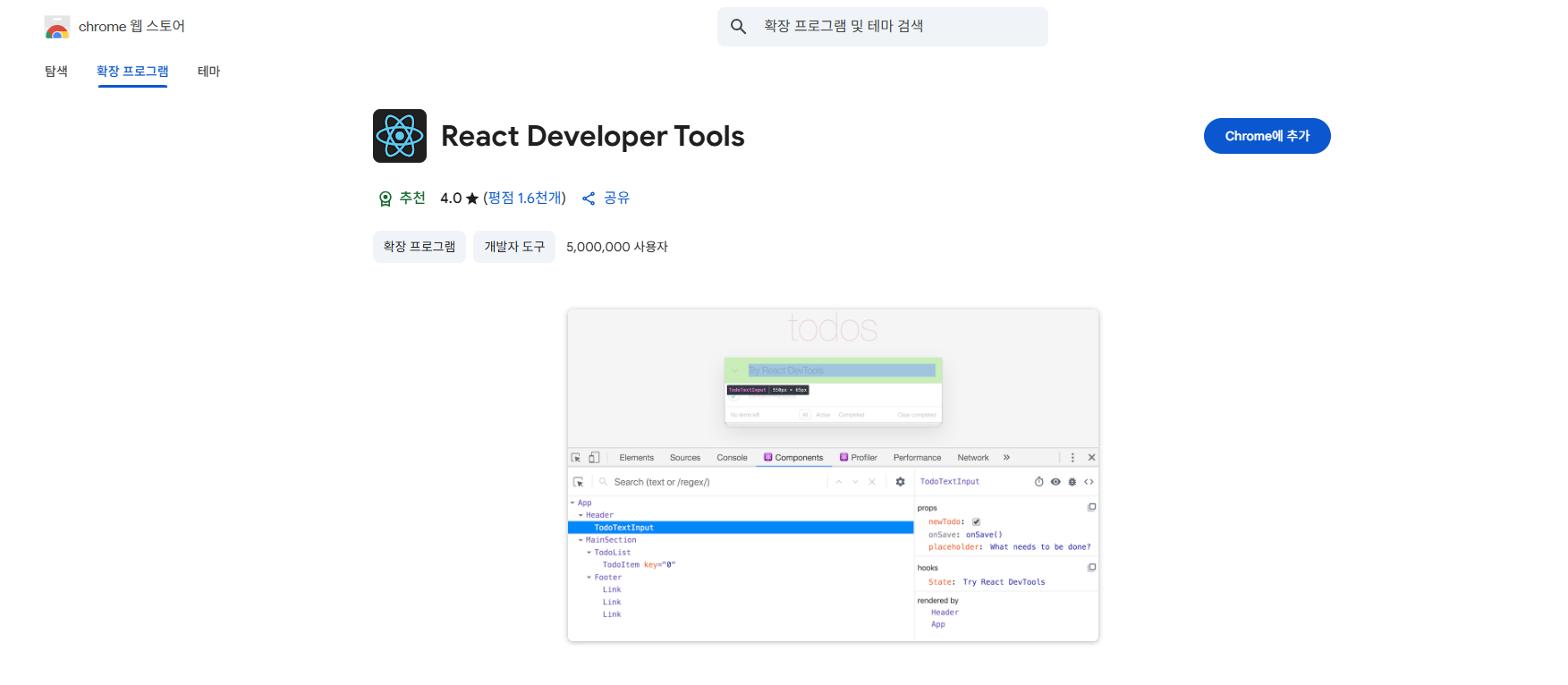Click the 추천 featured badge

pyautogui.click(x=402, y=199)
